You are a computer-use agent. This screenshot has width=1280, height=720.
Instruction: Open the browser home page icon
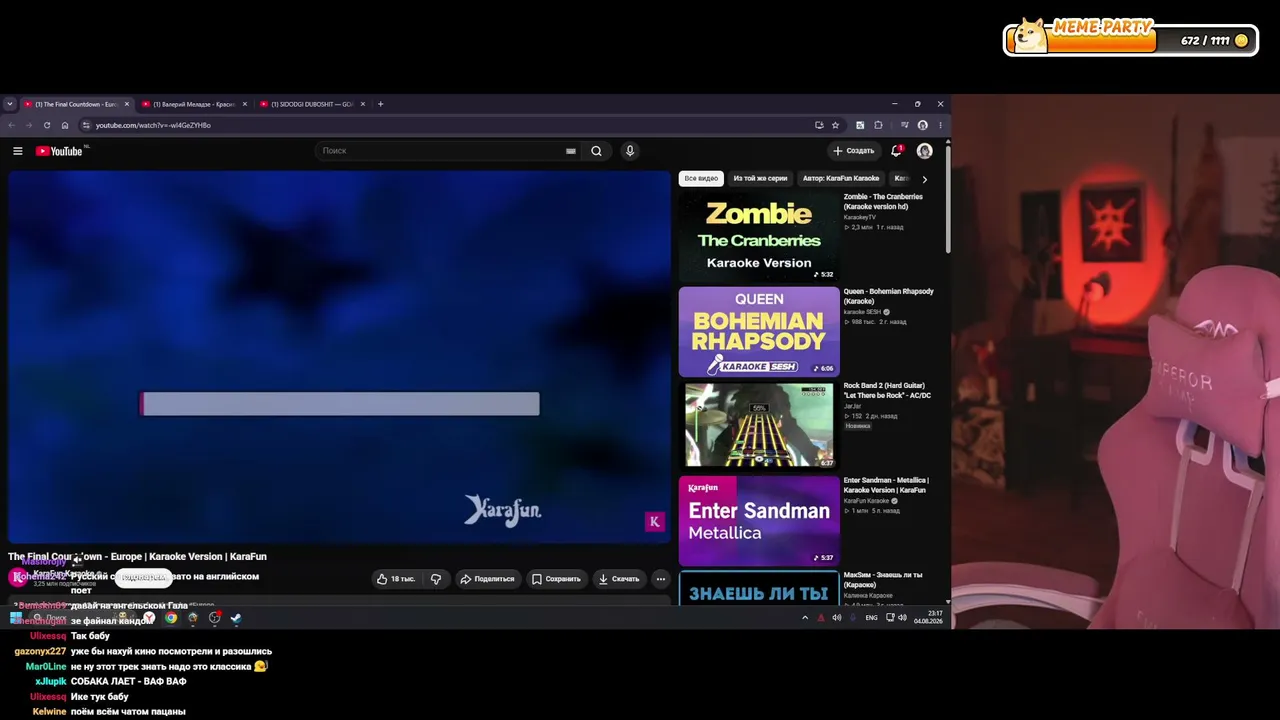pyautogui.click(x=65, y=125)
